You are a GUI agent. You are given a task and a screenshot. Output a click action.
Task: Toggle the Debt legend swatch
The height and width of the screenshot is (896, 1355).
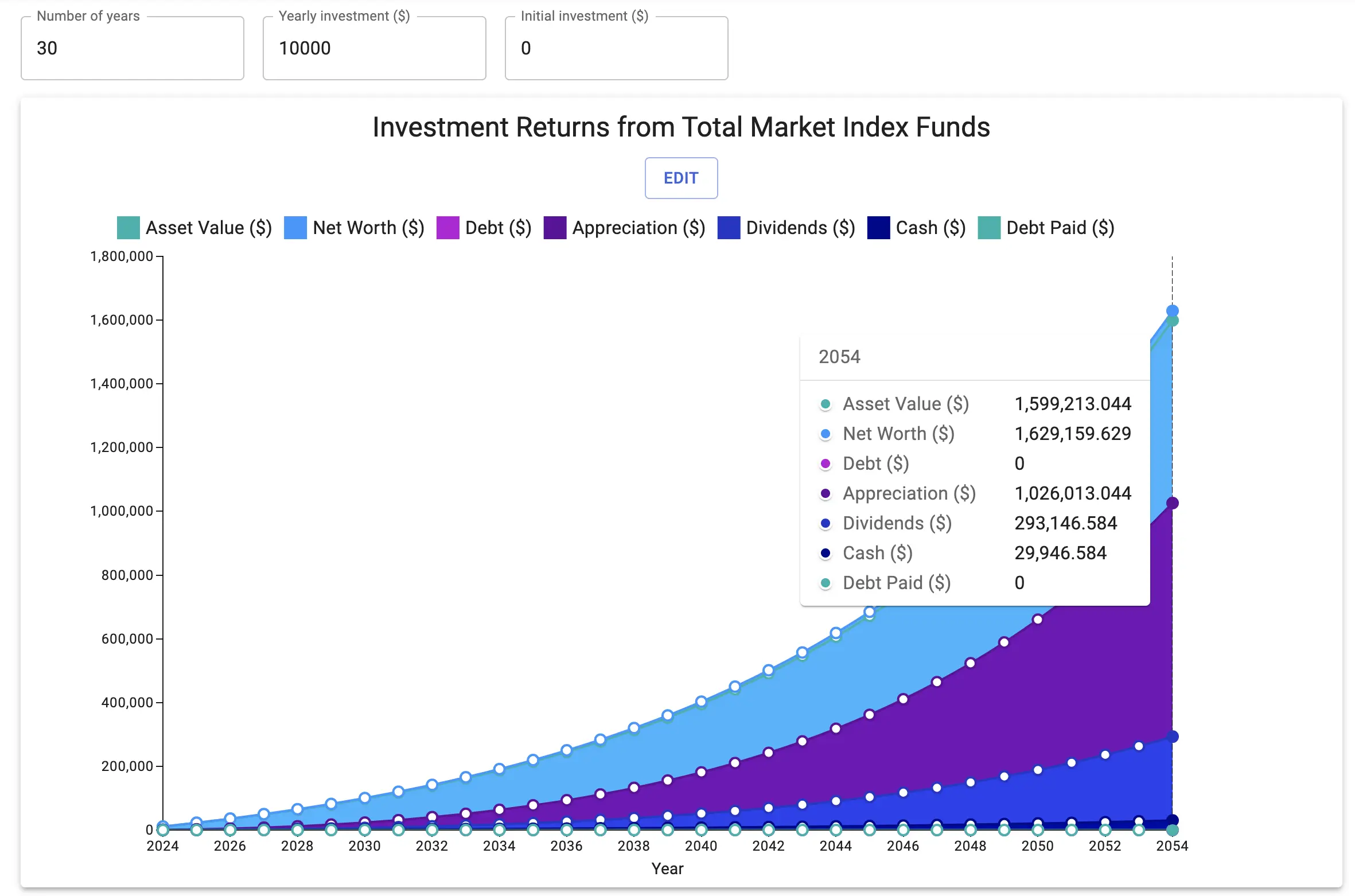point(448,228)
